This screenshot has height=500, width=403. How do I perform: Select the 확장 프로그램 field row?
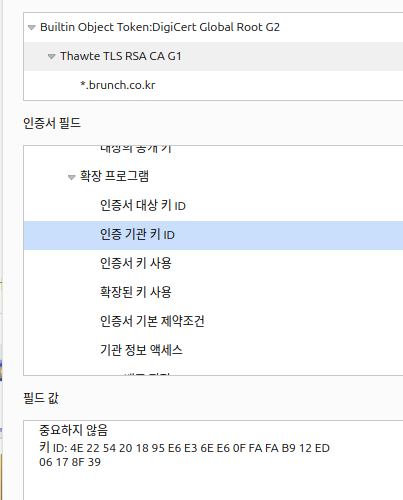tap(213, 177)
